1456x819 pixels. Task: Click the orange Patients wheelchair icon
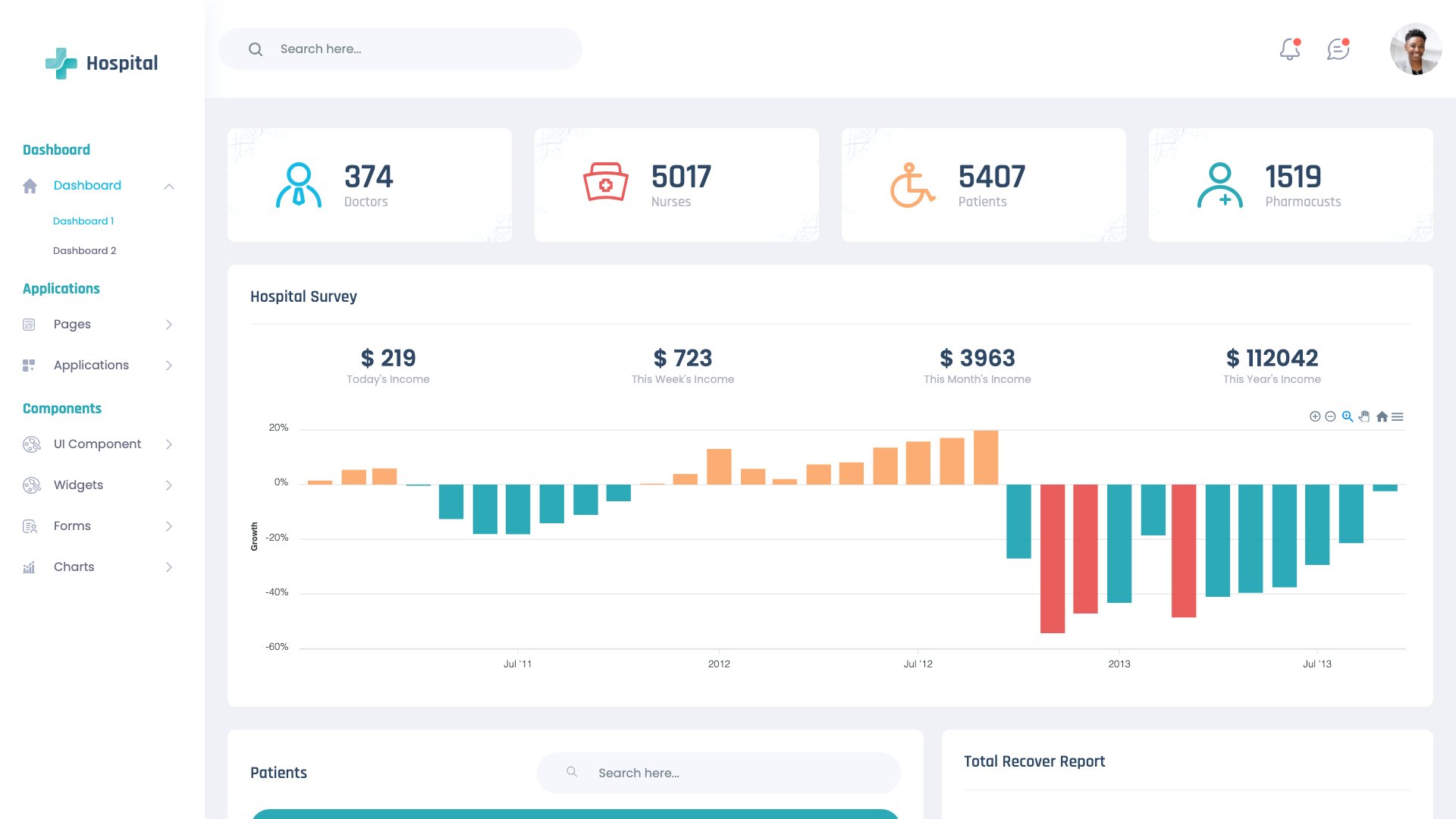913,184
